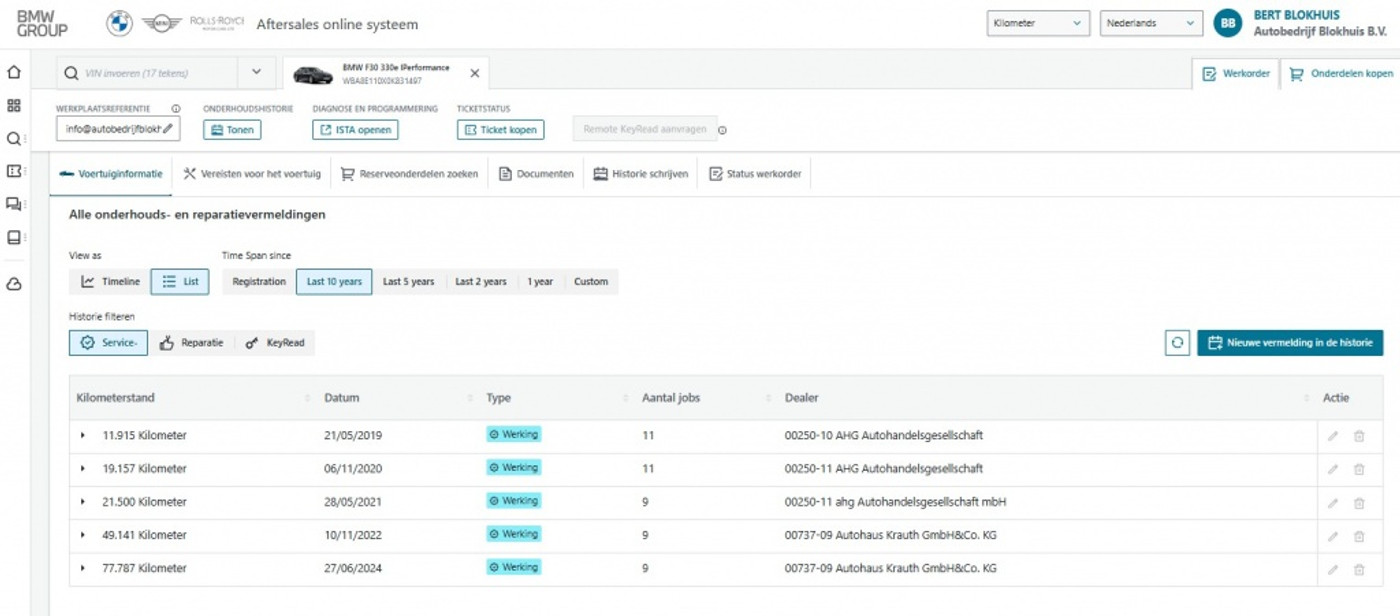
Task: Open the Status werkorder tab
Action: pyautogui.click(x=755, y=174)
